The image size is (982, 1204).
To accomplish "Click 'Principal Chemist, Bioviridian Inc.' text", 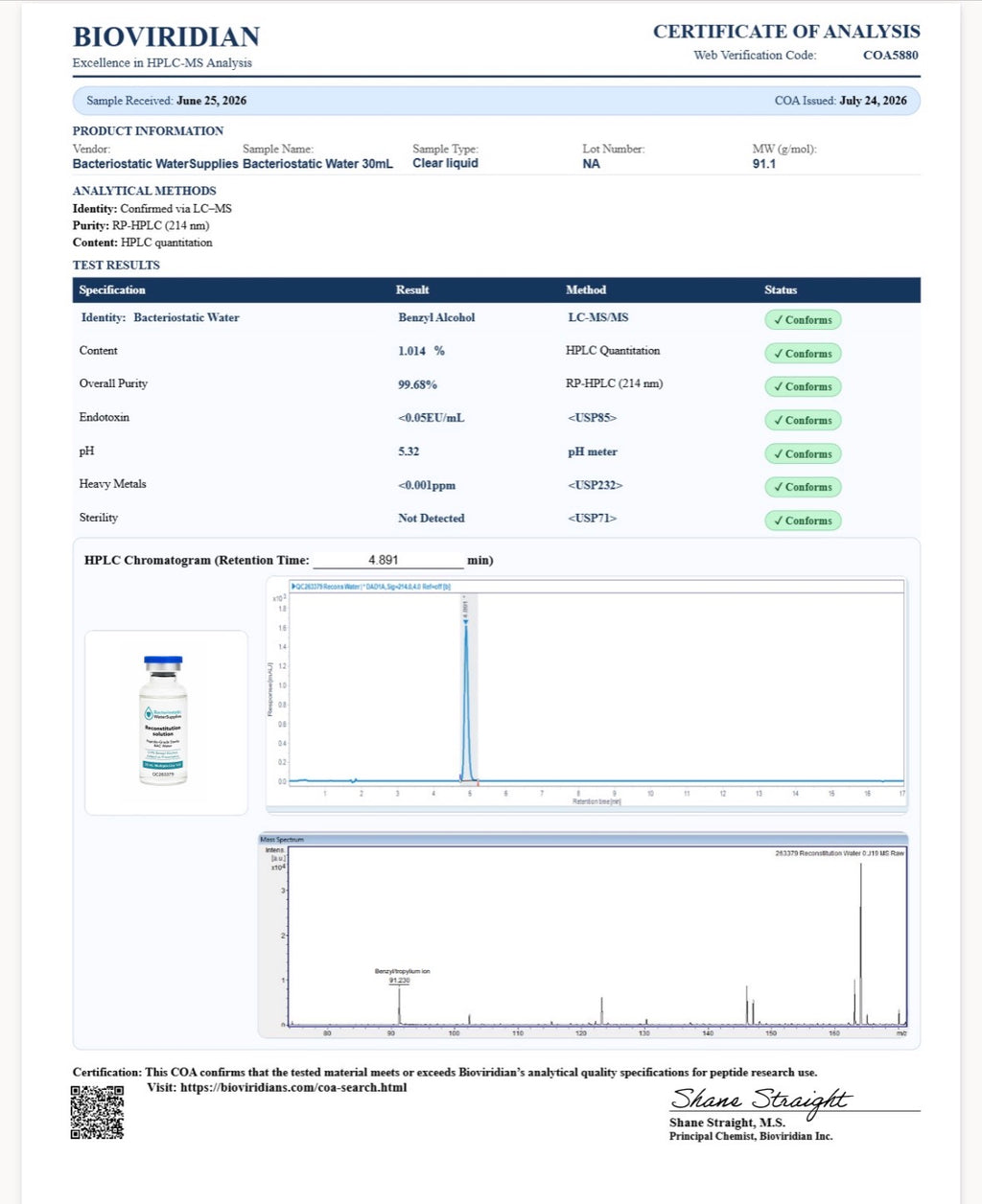I will (751, 1137).
